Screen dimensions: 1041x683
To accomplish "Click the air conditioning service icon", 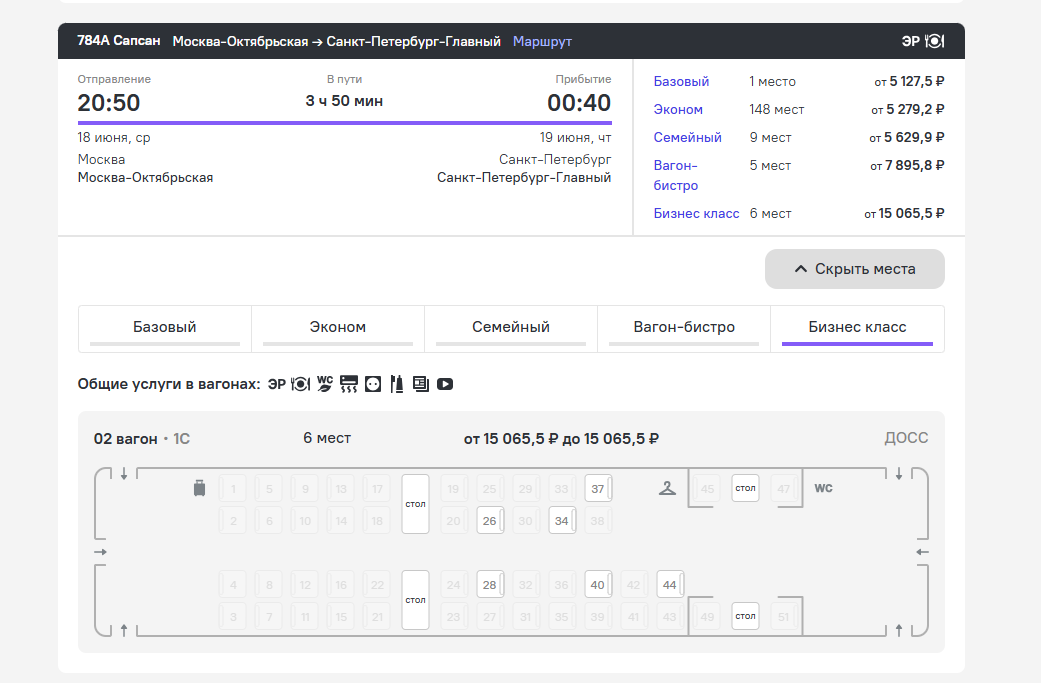I will tap(349, 384).
